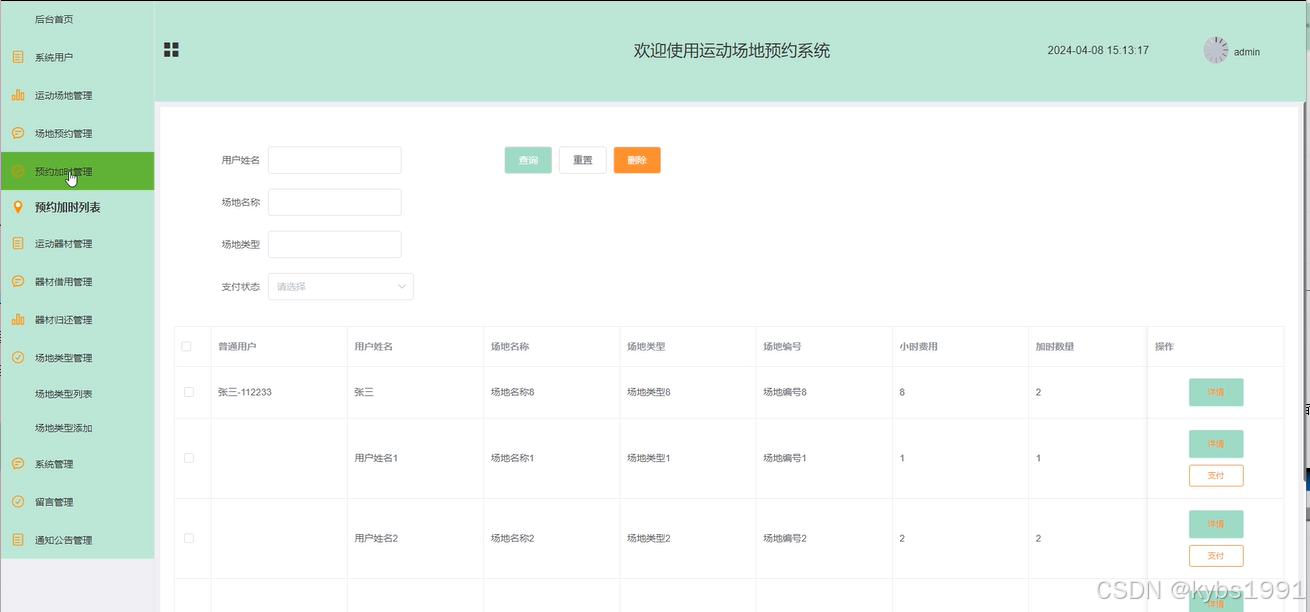Toggle the select-all checkbox in table header

coord(186,347)
